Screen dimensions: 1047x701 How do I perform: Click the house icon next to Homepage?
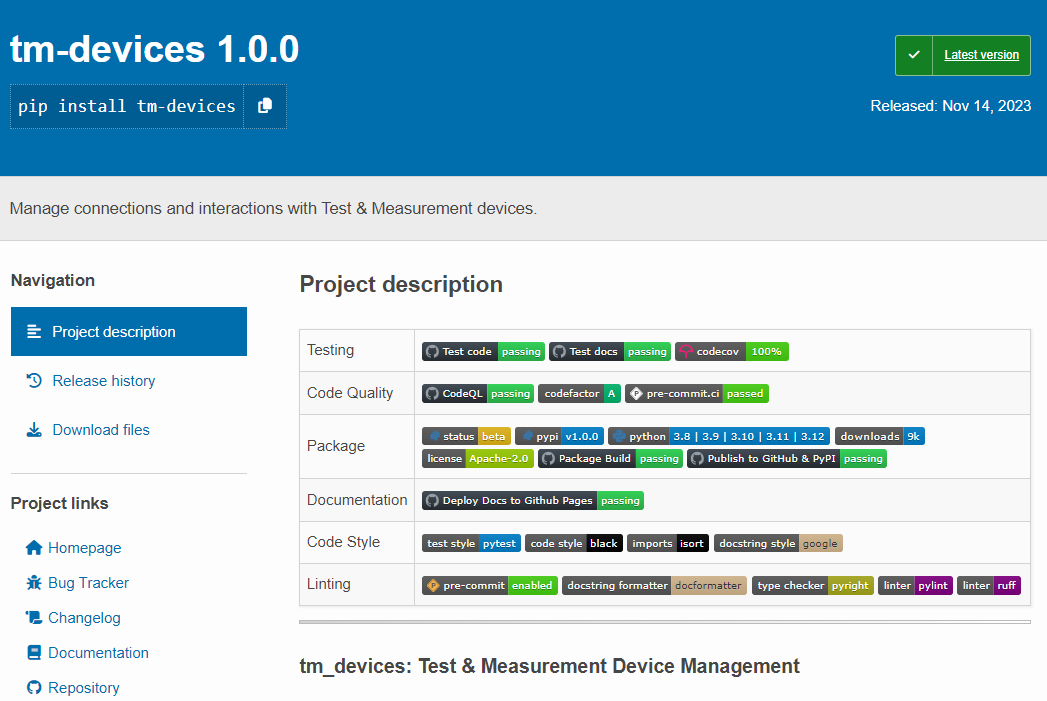pos(34,548)
